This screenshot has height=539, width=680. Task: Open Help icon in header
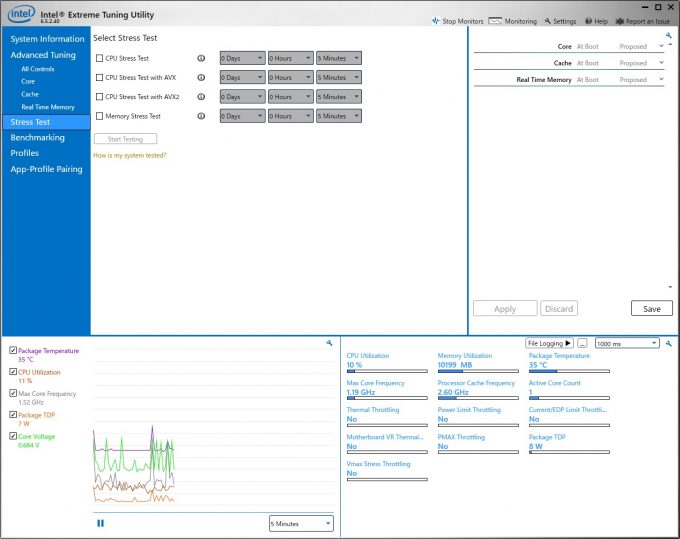tap(588, 21)
